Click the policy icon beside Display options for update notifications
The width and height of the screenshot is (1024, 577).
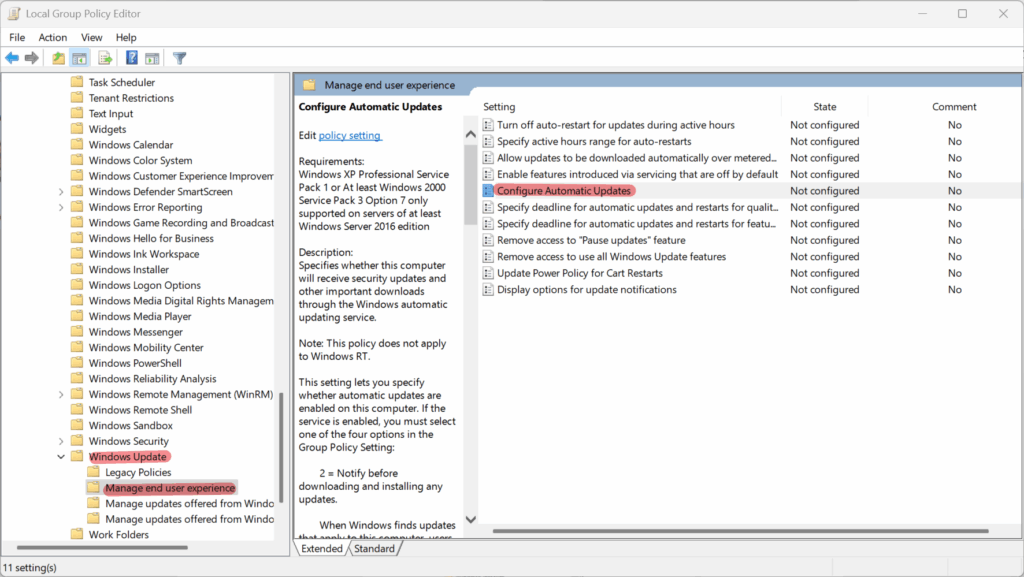(488, 289)
